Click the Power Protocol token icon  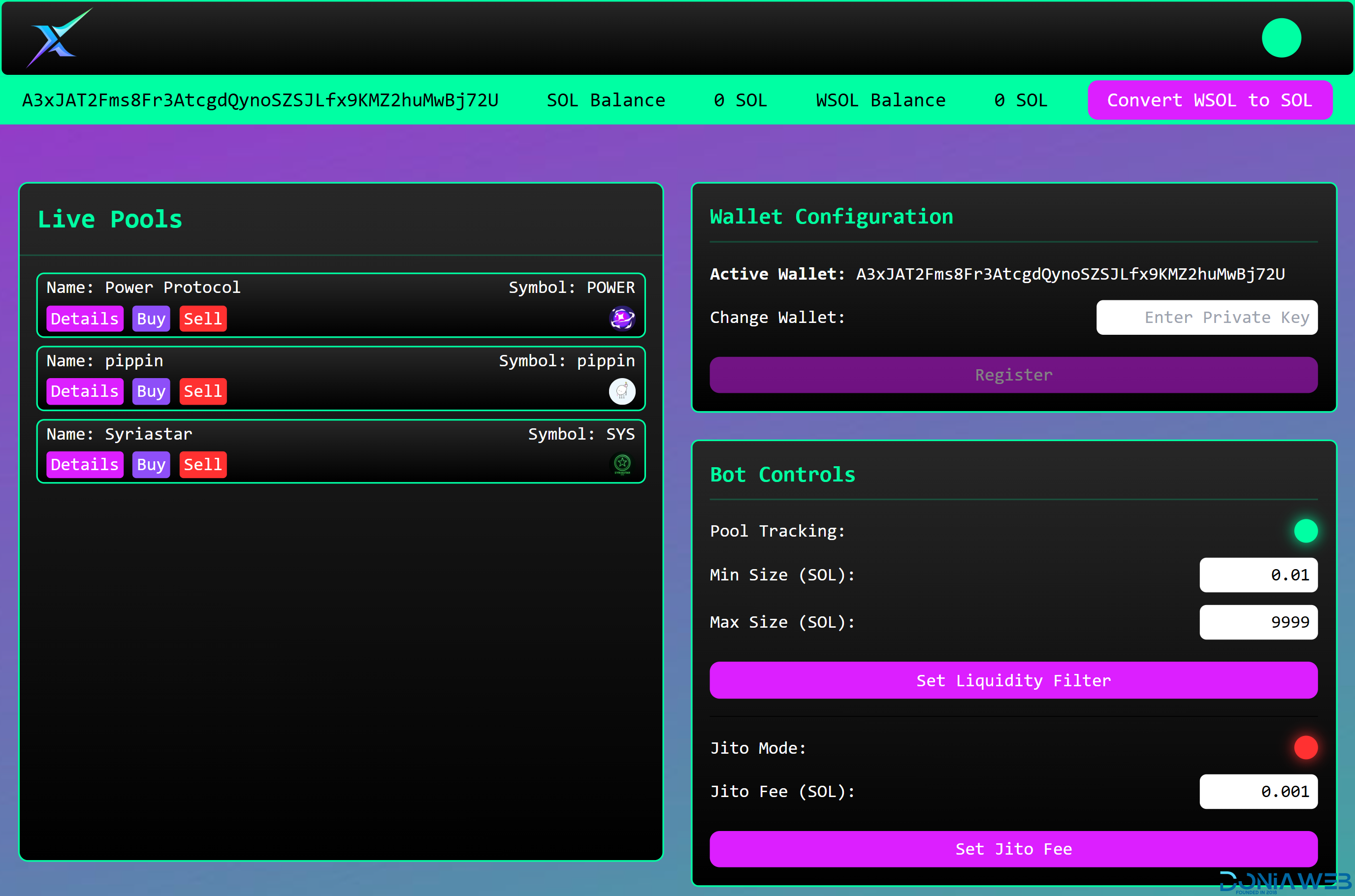click(x=622, y=319)
